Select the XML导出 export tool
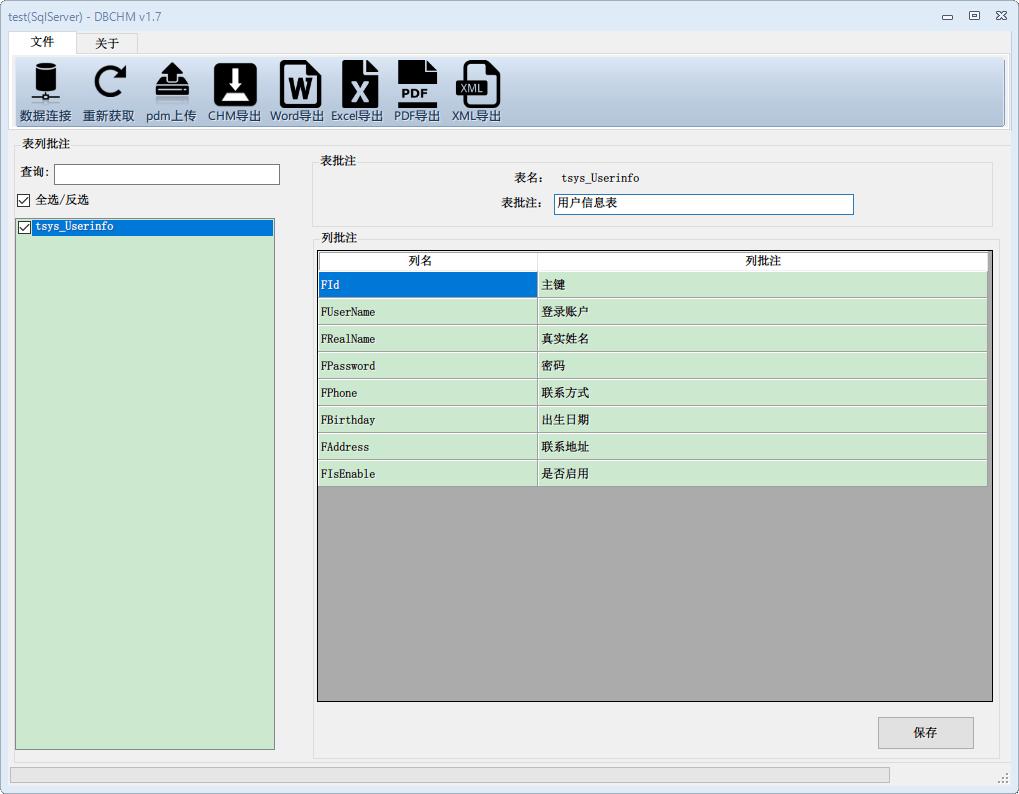The height and width of the screenshot is (794, 1019). 476,91
